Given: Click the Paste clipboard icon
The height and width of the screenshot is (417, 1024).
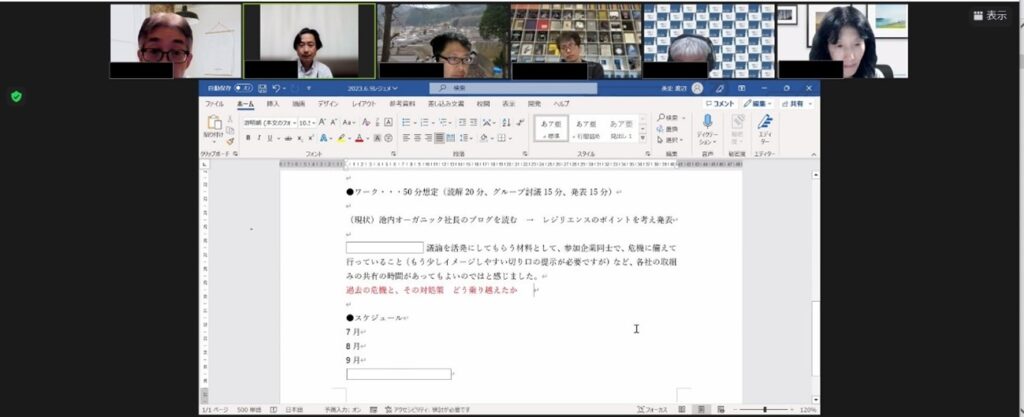Looking at the screenshot, I should [x=214, y=123].
